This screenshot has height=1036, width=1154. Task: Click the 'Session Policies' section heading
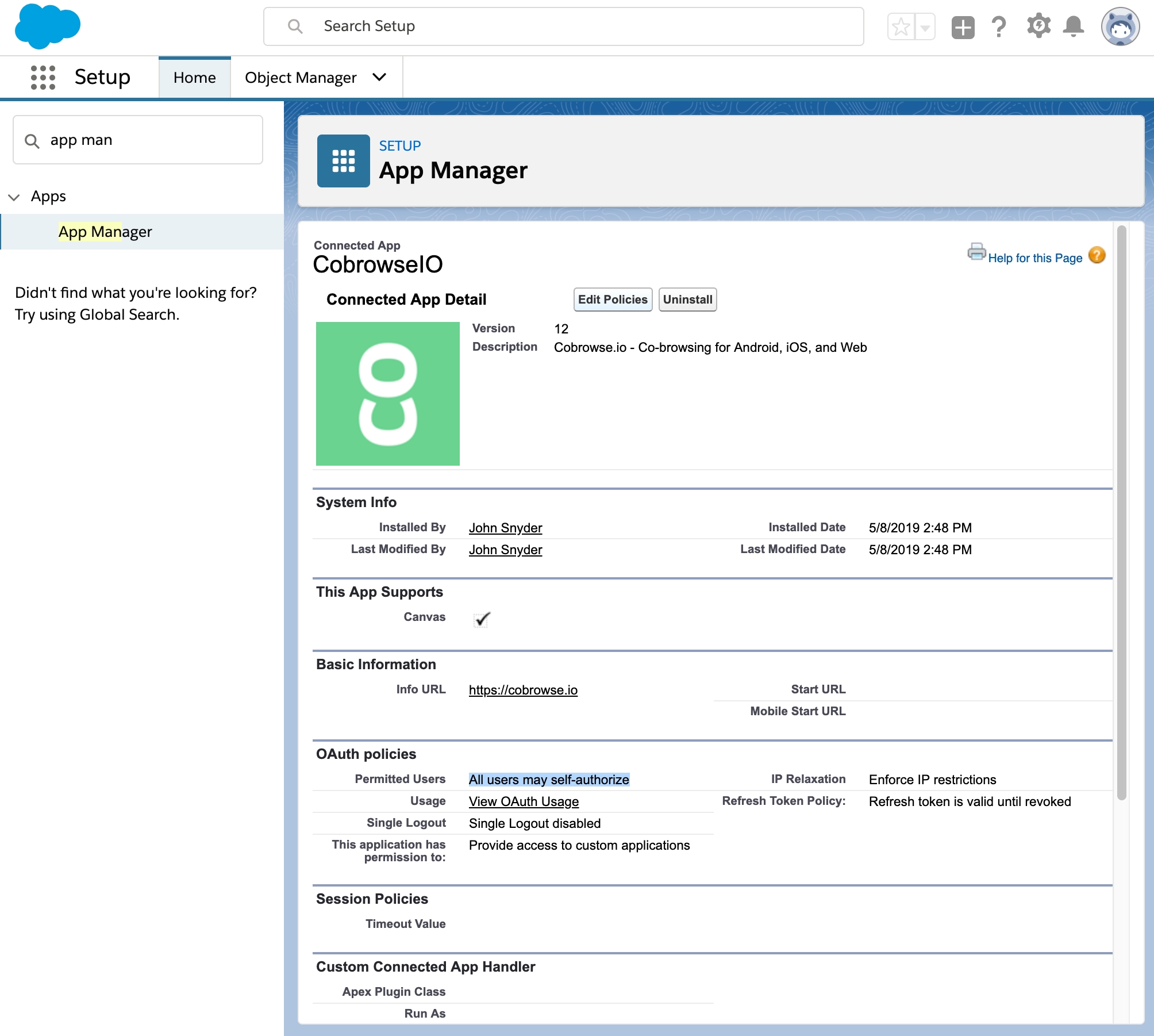[372, 899]
